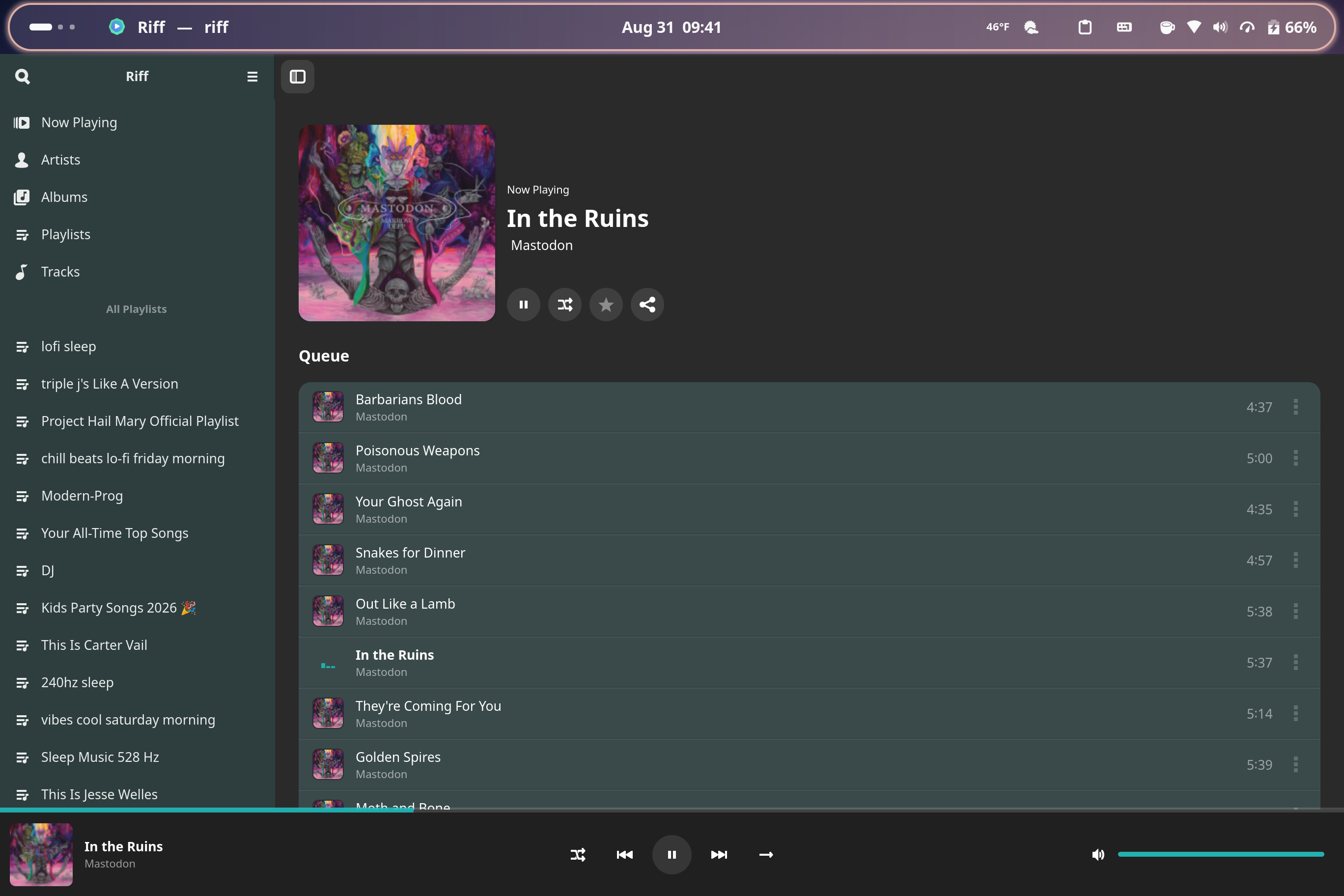Screen dimensions: 1344x896
Task: Open more options for Golden Spires
Action: click(1295, 764)
